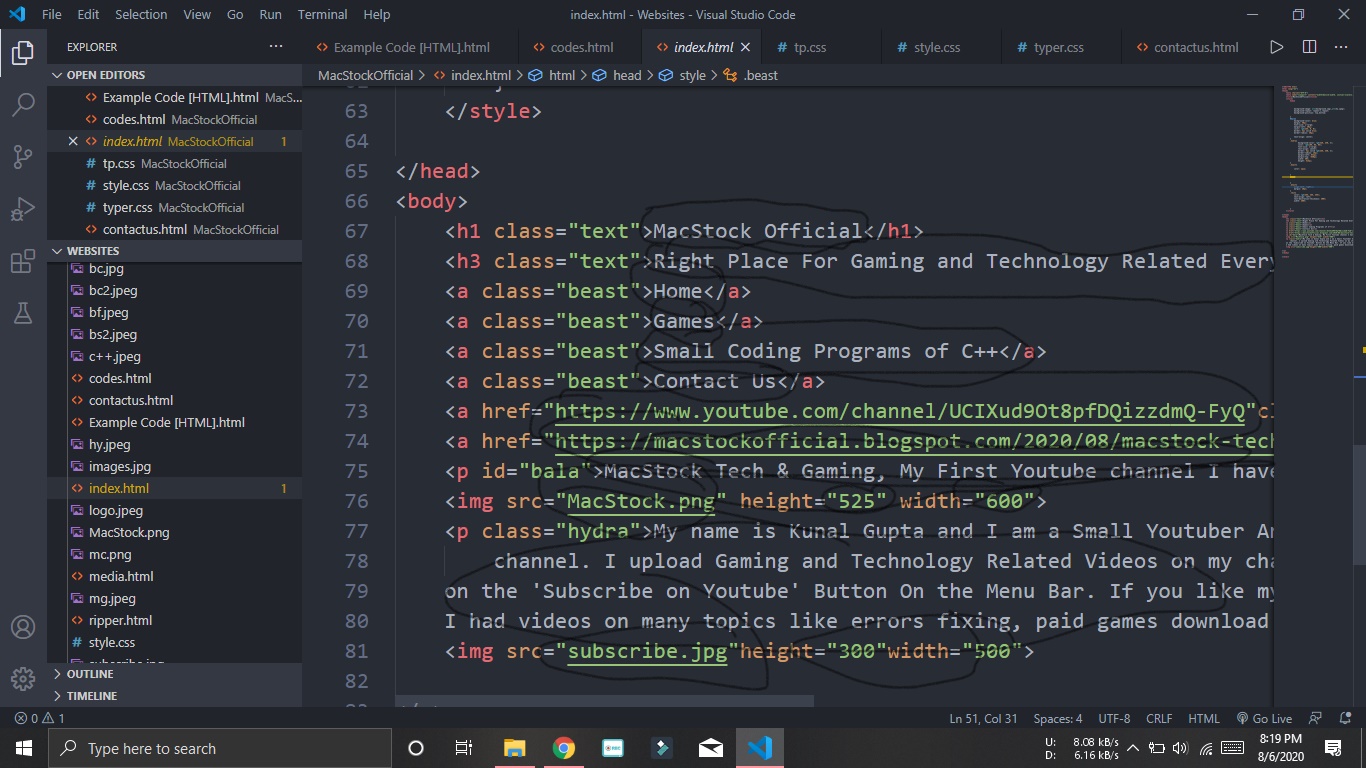This screenshot has width=1366, height=768.
Task: Open the Run and Debug view
Action: point(23,209)
